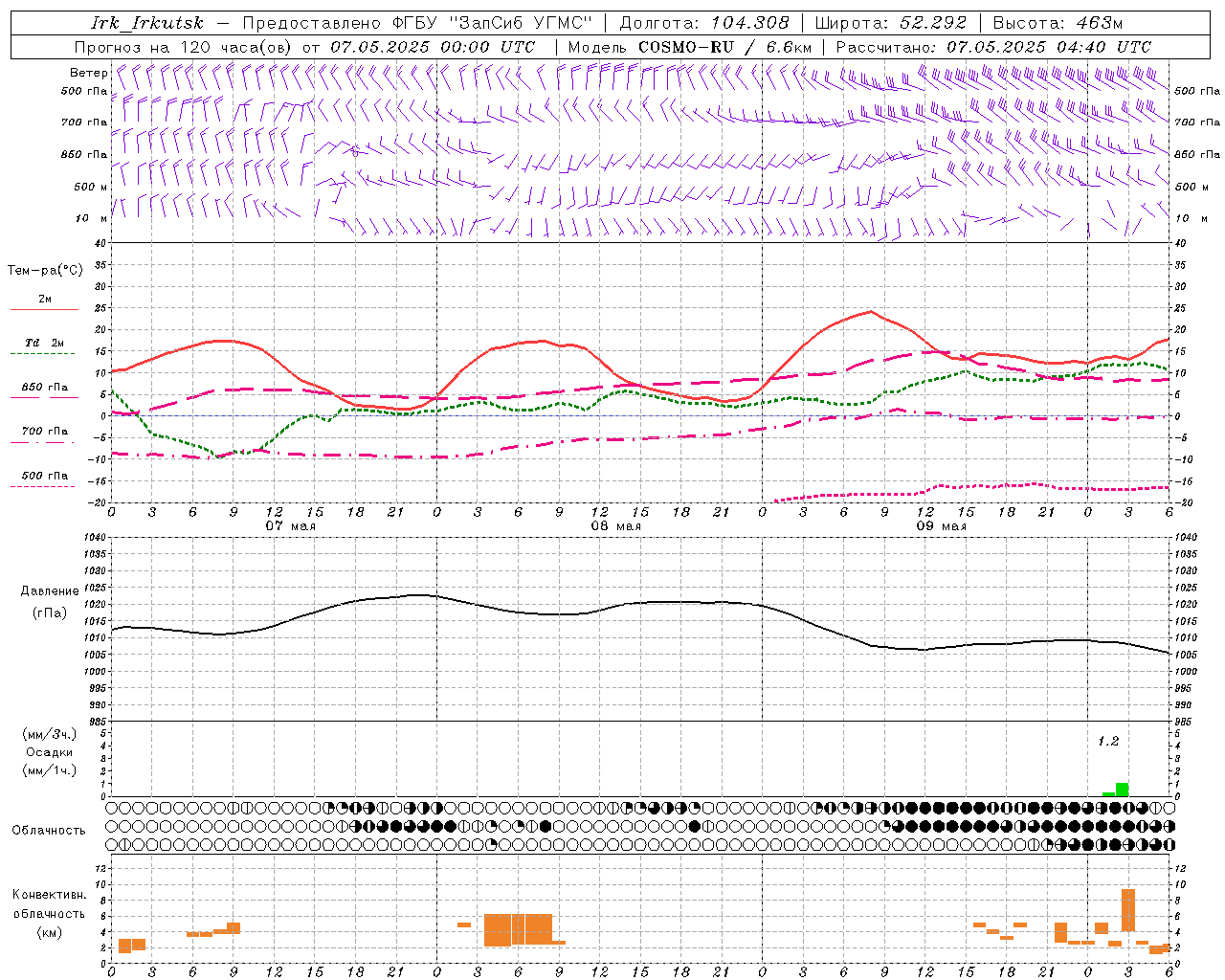The width and height of the screenshot is (1225, 980).
Task: Click the forecast start date 07.05.2025 00:00 UTC
Action: pos(433,47)
